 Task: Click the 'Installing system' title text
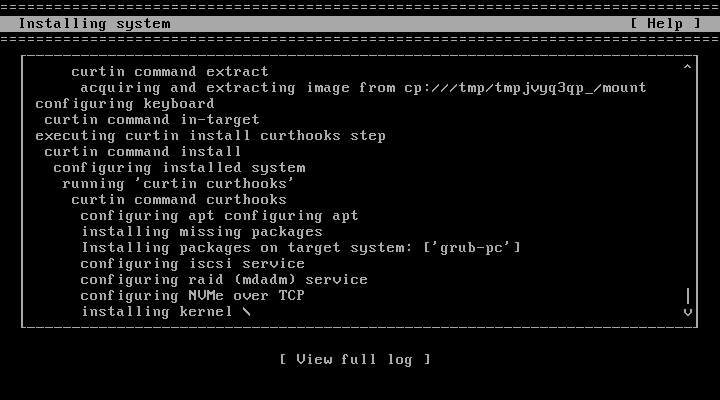click(95, 24)
